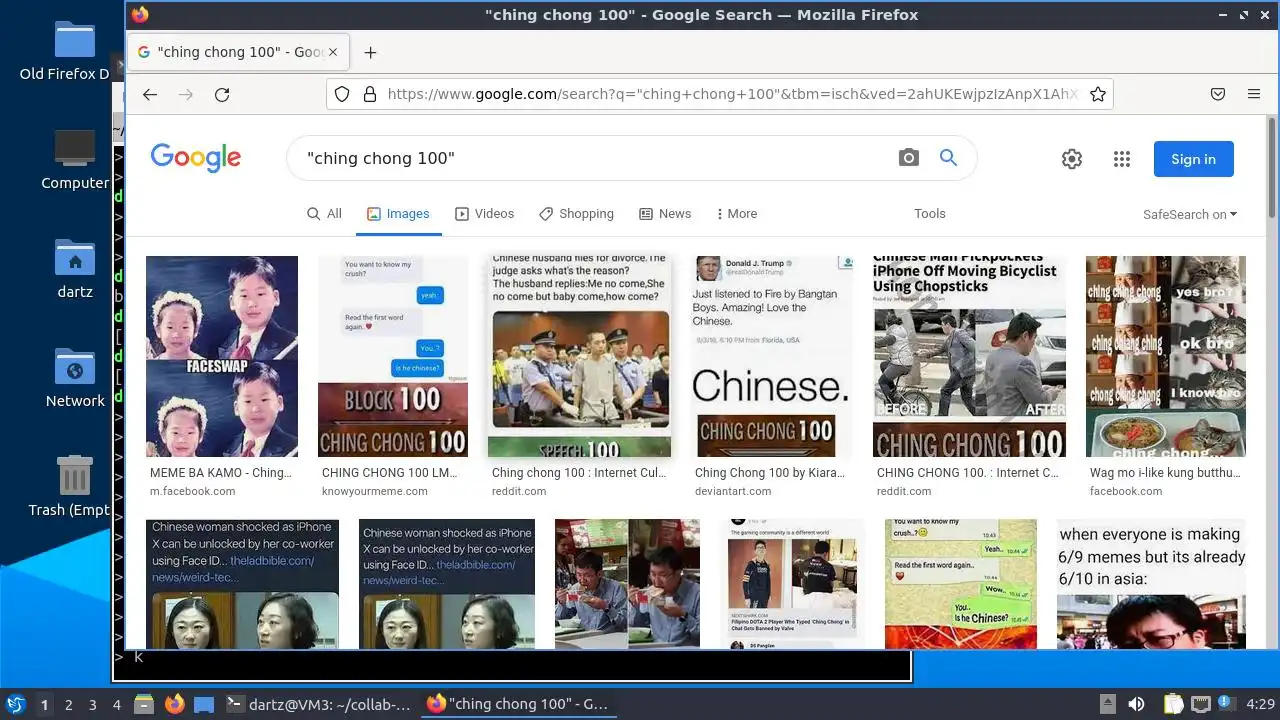
Task: Click the facebook.com source link
Action: point(1126,492)
